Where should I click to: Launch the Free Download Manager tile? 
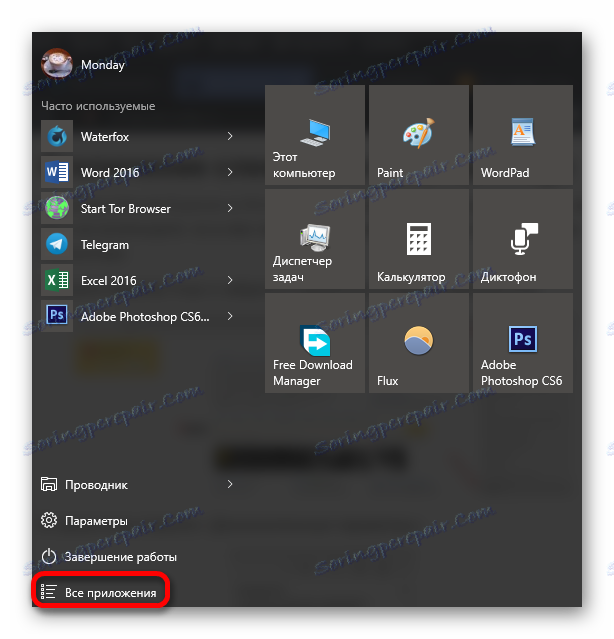315,343
